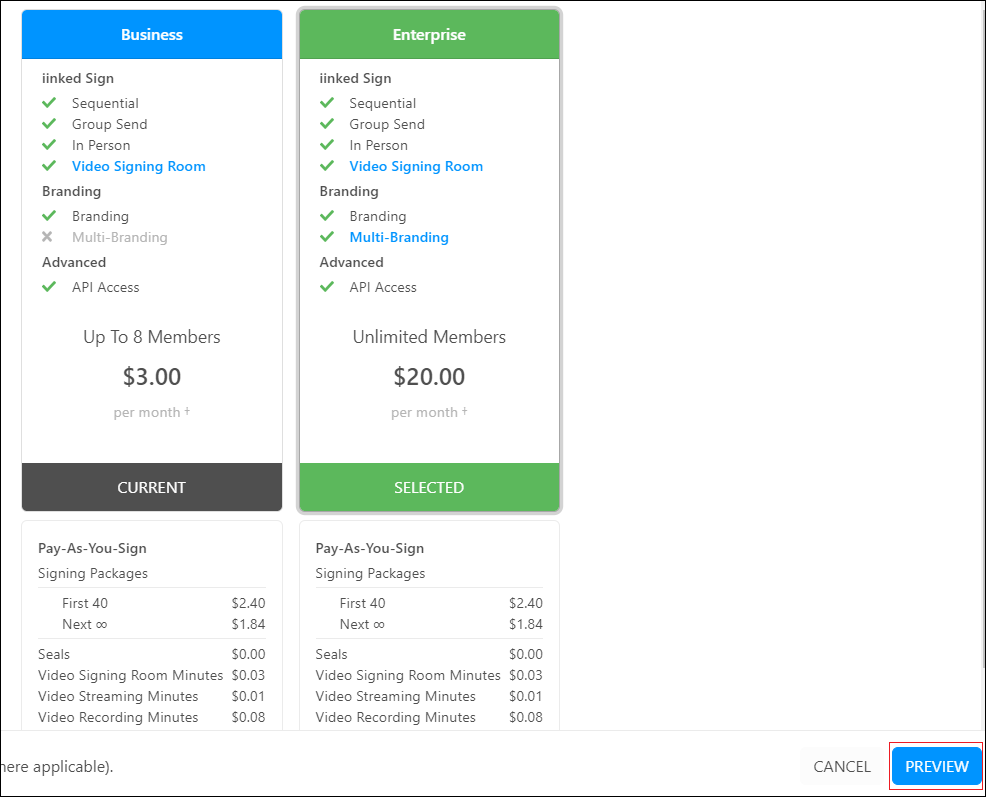Click the Multi-Branding checkmark in Enterprise plan

point(327,237)
